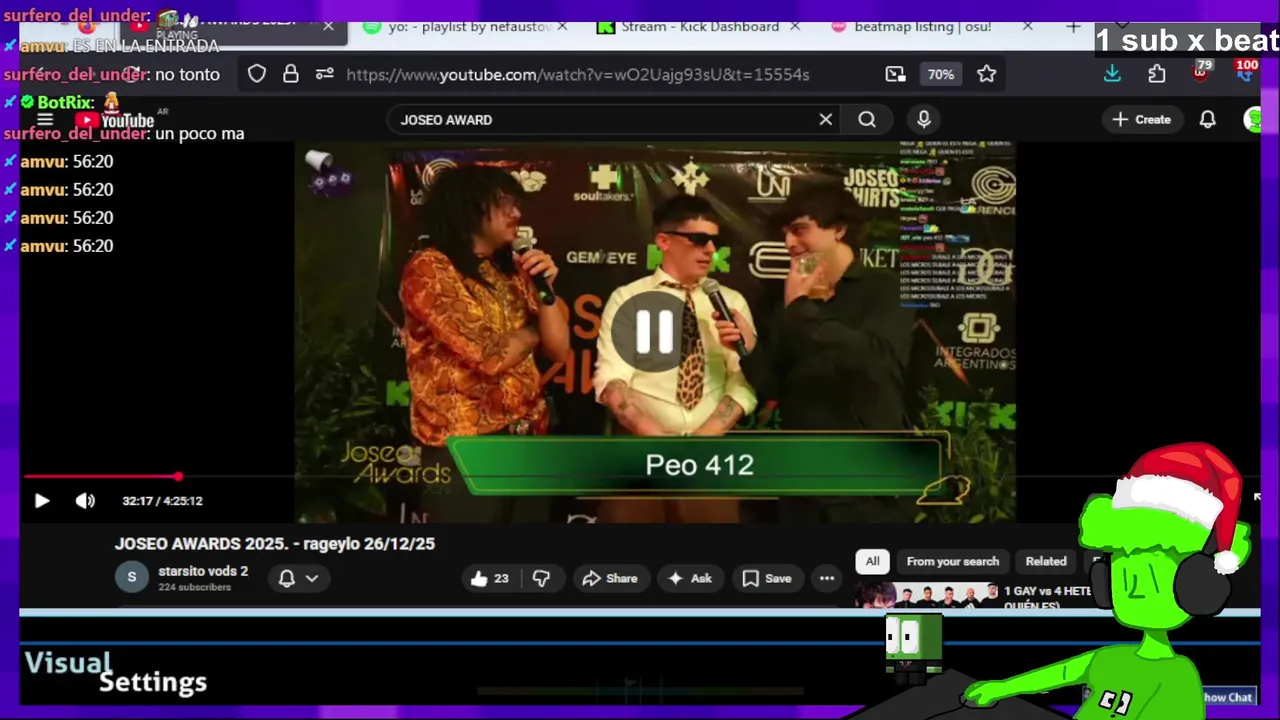Screen dimensions: 1280x720
Task: Switch to the Stream - Kick Dashboard tab
Action: [688, 27]
